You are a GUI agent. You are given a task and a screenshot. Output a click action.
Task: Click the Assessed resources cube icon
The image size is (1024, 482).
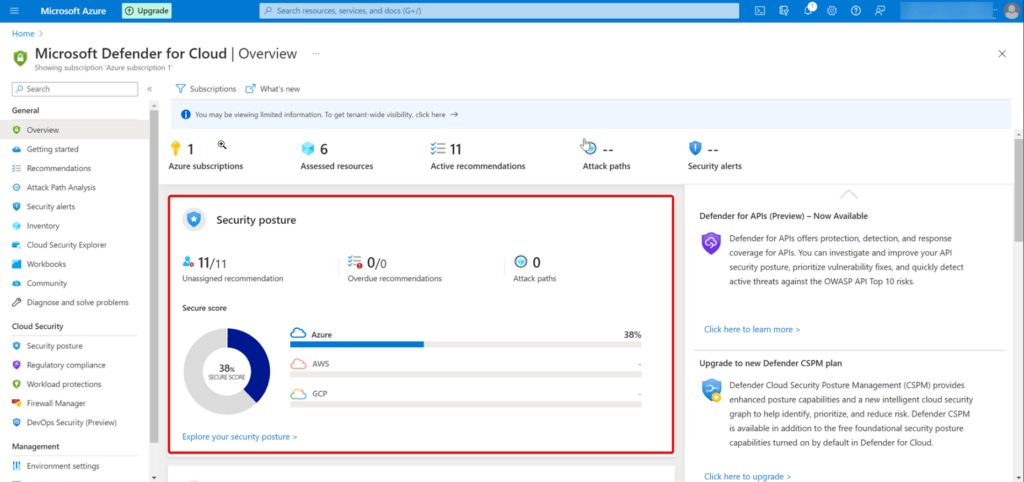[308, 149]
